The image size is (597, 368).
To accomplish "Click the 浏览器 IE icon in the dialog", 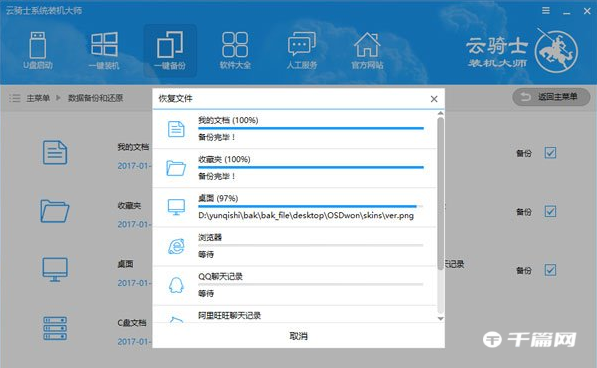I will click(x=176, y=246).
